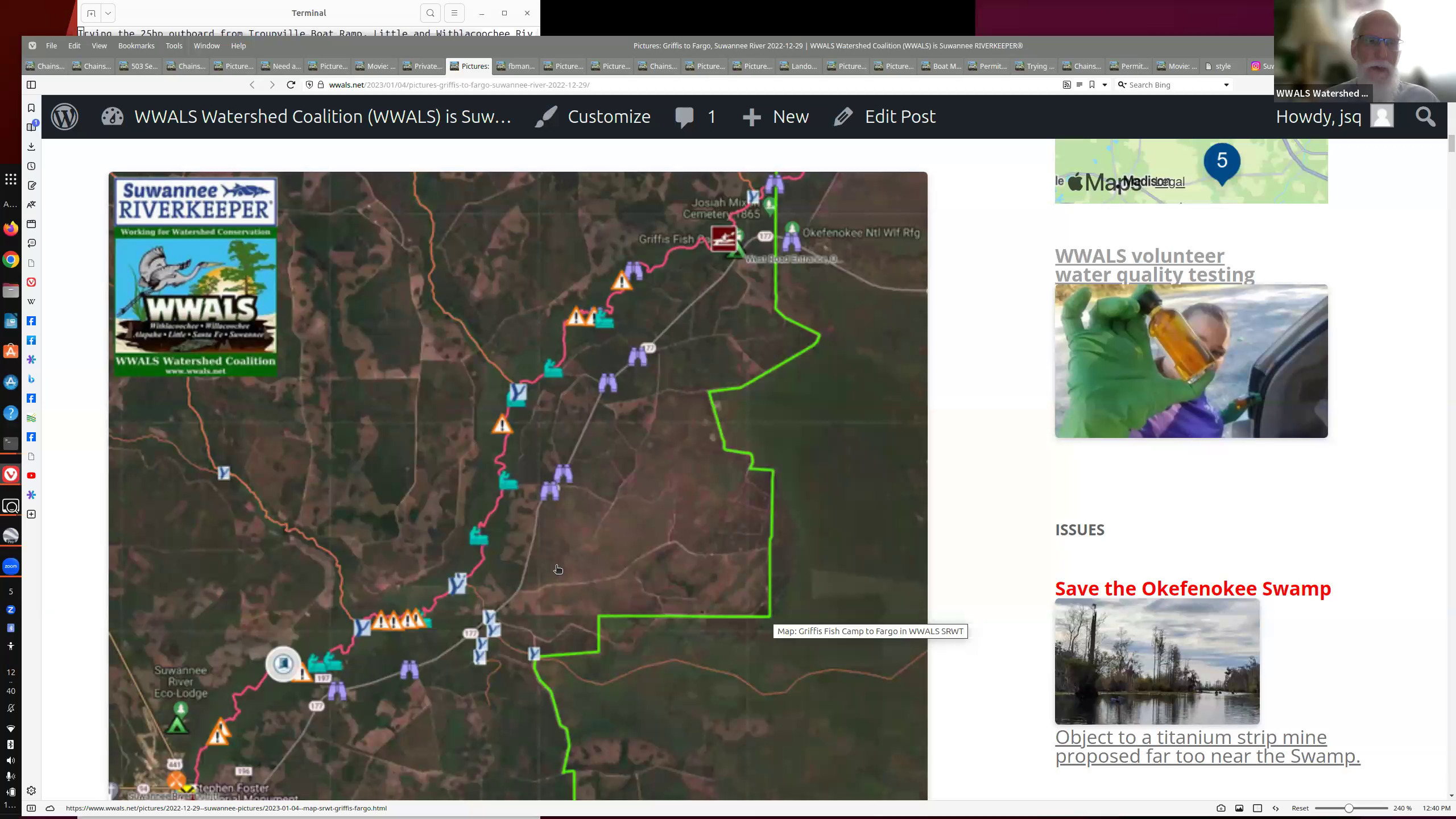The width and height of the screenshot is (1456, 819).
Task: Click the capture page camera icon
Action: point(1221,808)
